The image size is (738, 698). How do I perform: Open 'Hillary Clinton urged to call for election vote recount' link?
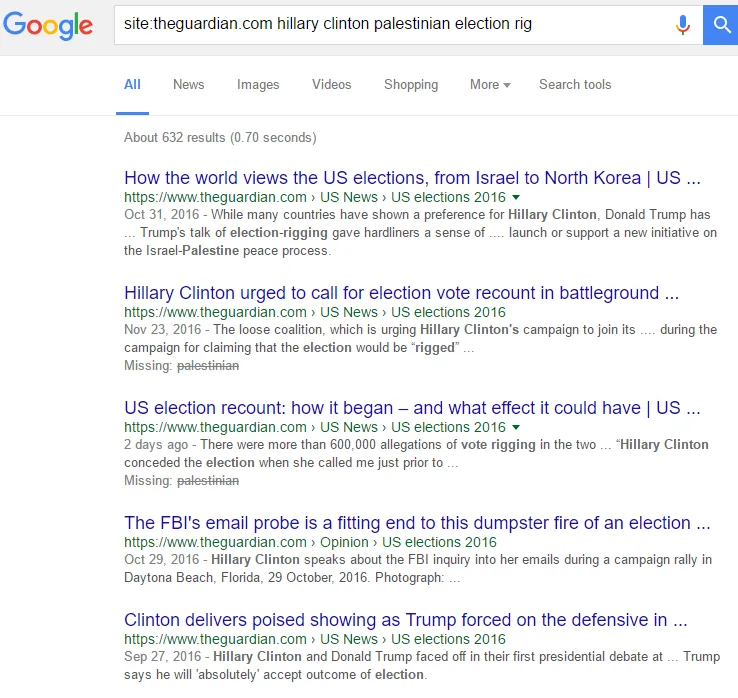(401, 293)
